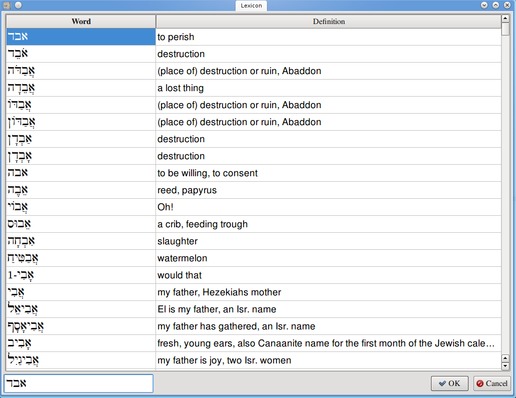This screenshot has width=516, height=398.
Task: Click the window menu icon in title bar
Action: [x=7, y=5]
